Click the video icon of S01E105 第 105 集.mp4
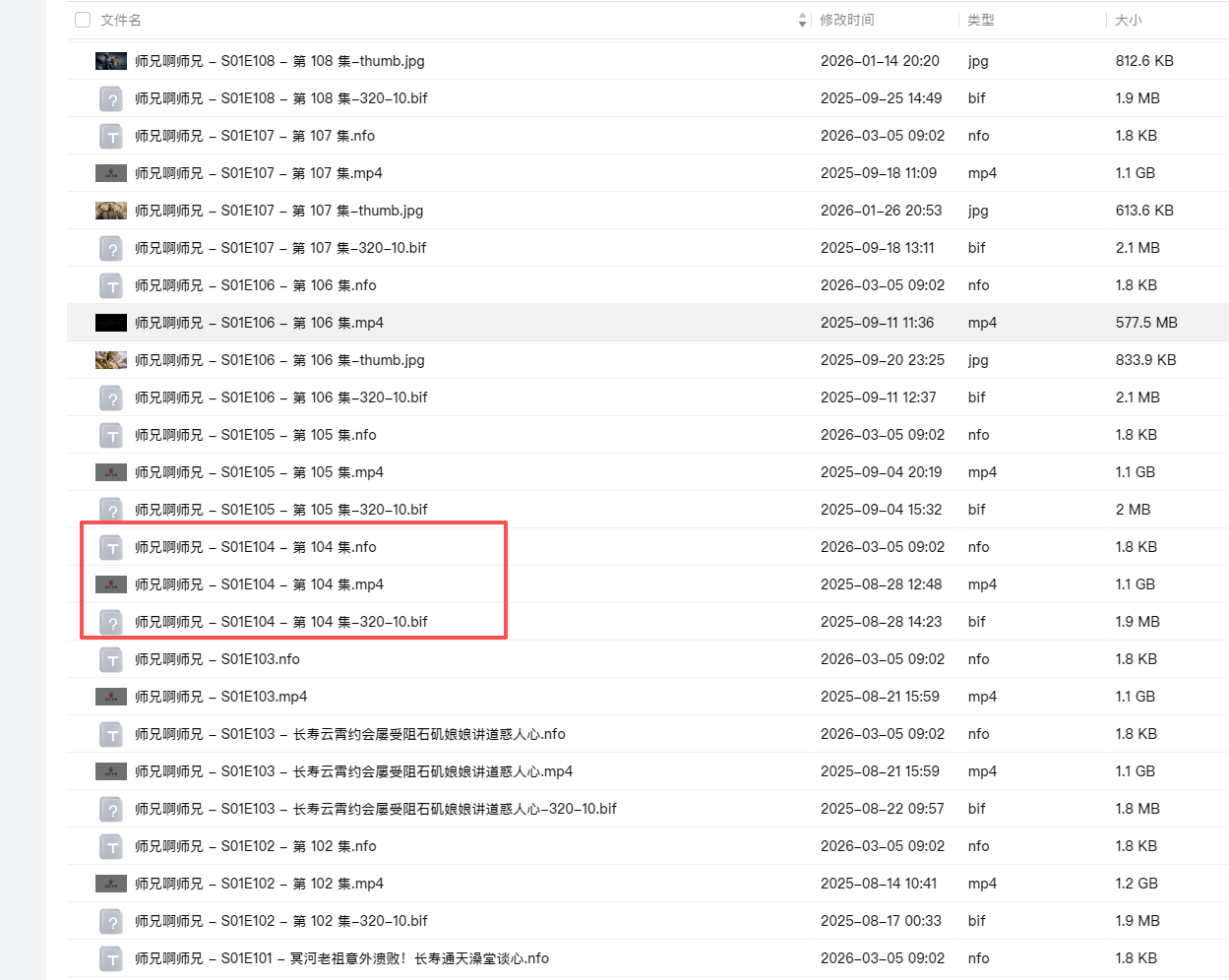1229x980 pixels. click(x=111, y=472)
